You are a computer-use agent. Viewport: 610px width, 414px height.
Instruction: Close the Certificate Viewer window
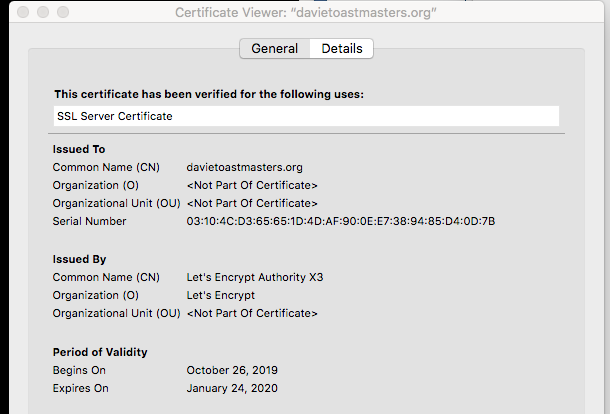13,13
